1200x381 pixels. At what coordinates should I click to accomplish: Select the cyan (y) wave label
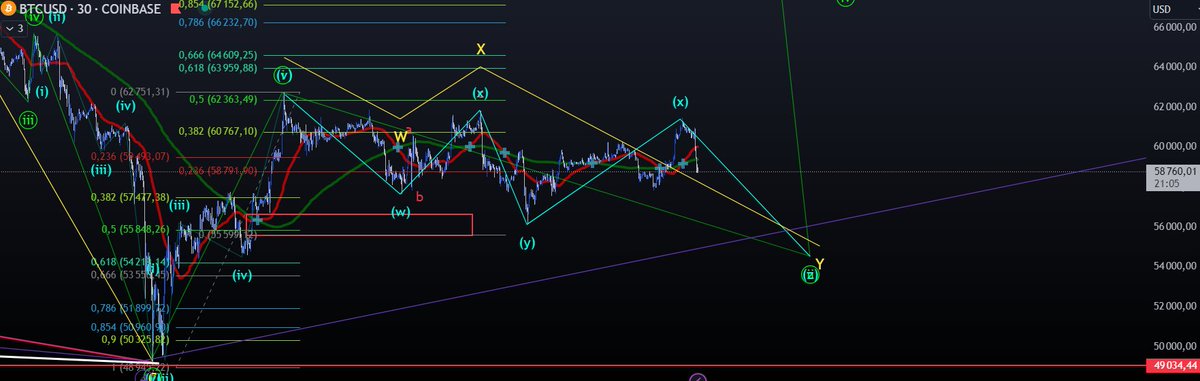click(x=527, y=242)
